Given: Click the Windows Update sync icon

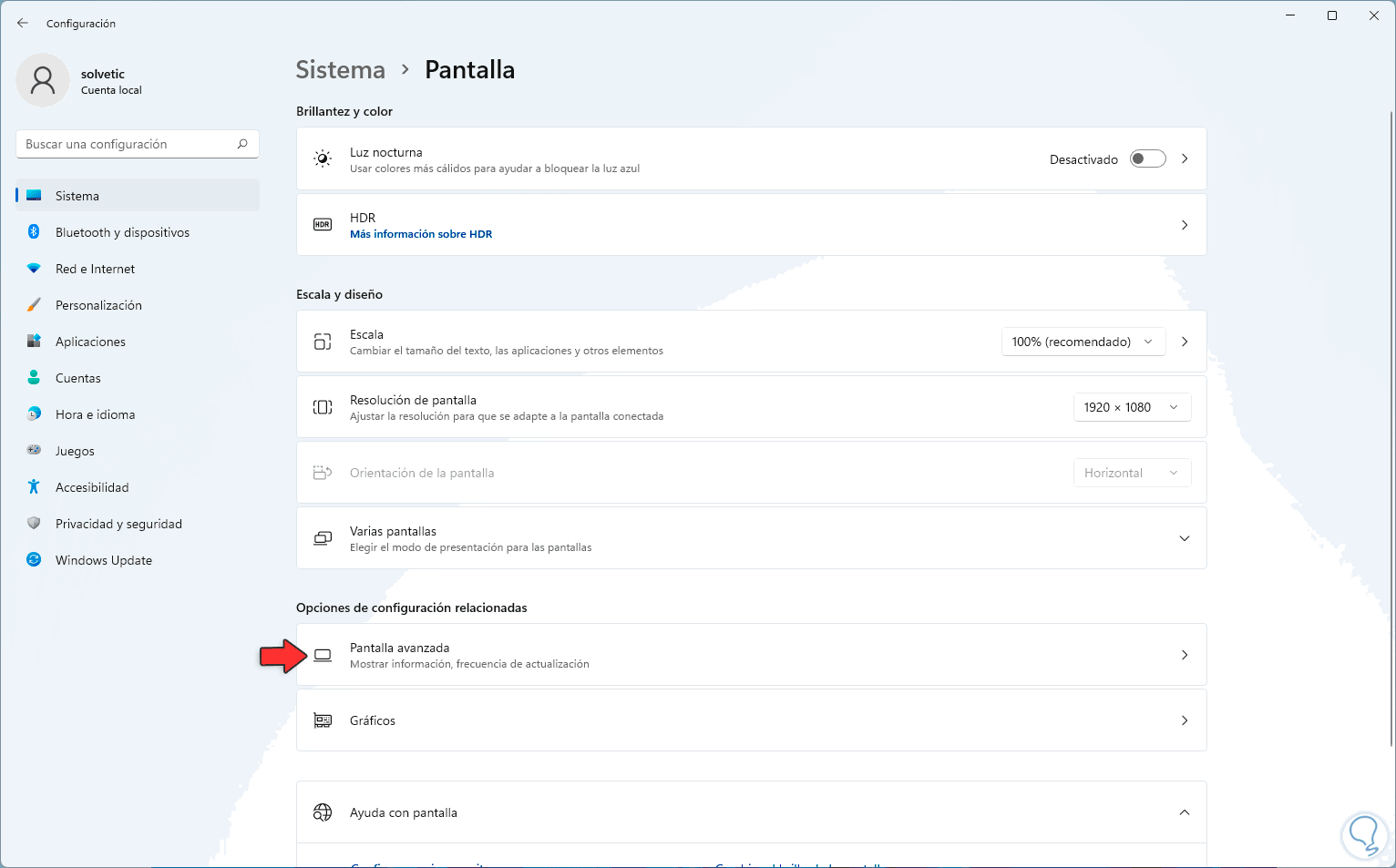Looking at the screenshot, I should [34, 560].
